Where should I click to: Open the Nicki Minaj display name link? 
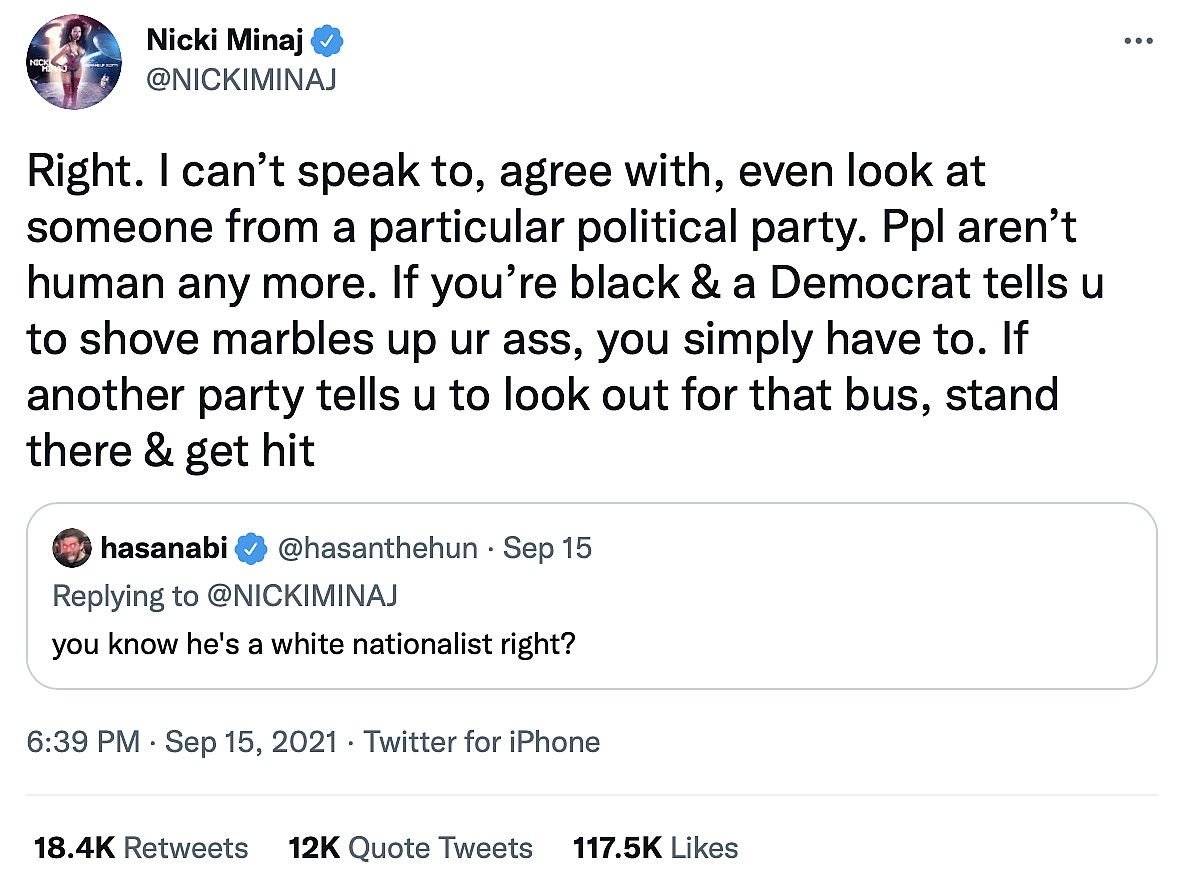click(224, 41)
